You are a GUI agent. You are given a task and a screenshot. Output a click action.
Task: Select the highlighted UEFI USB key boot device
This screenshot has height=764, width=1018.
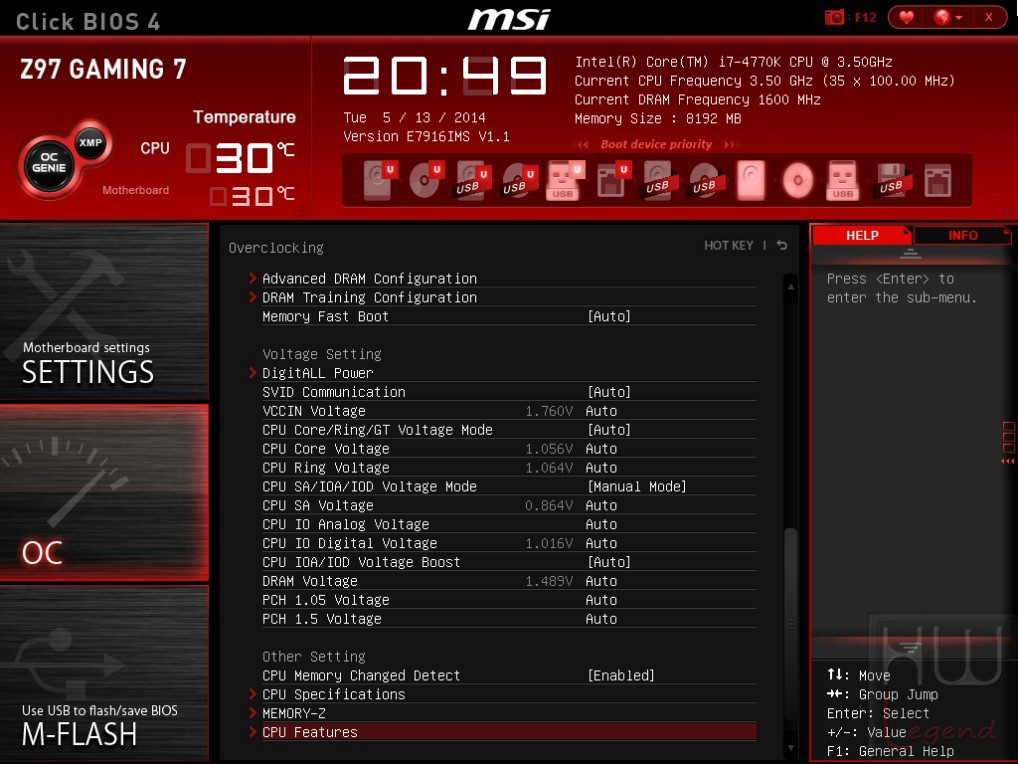coord(564,180)
